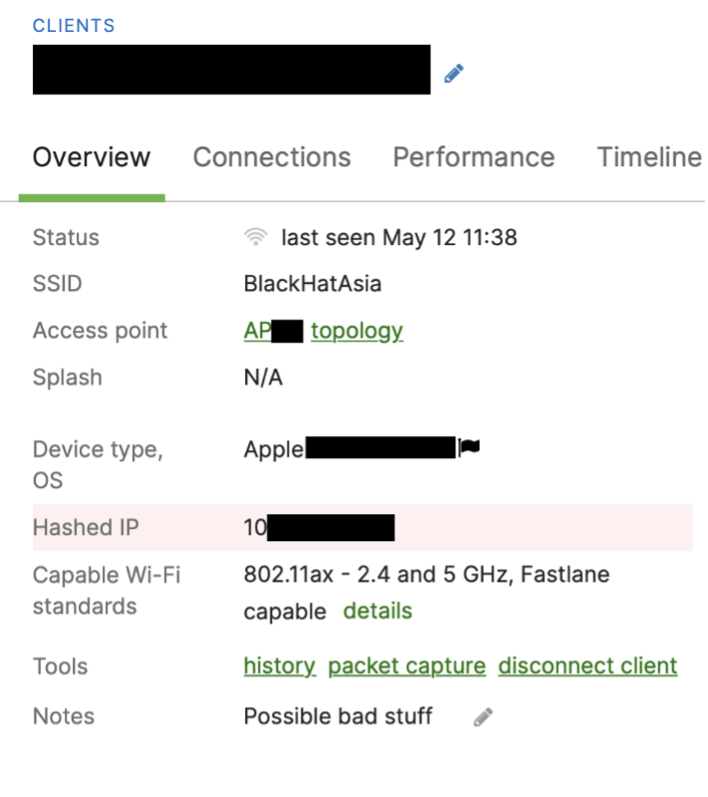The height and width of the screenshot is (797, 708).
Task: Click the BlackHatAsia SSID value
Action: point(312,284)
